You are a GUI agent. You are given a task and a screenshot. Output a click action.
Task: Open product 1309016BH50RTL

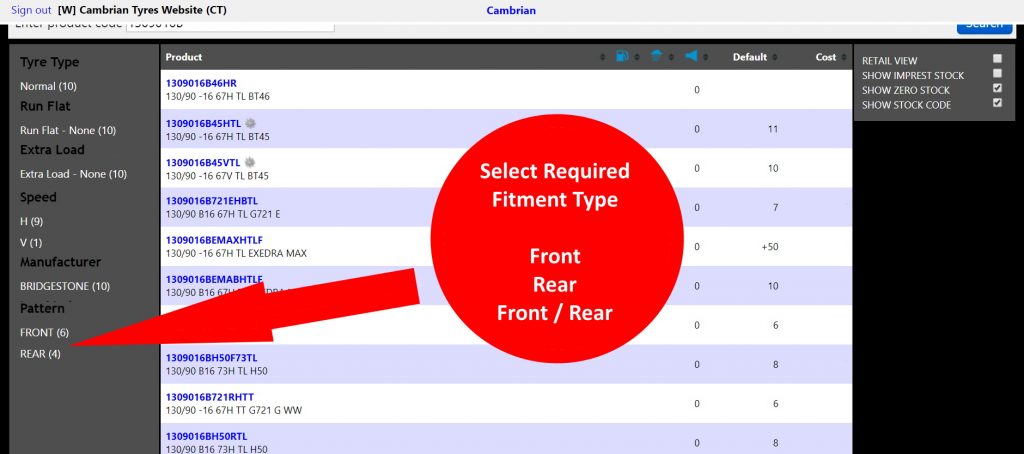click(x=206, y=436)
